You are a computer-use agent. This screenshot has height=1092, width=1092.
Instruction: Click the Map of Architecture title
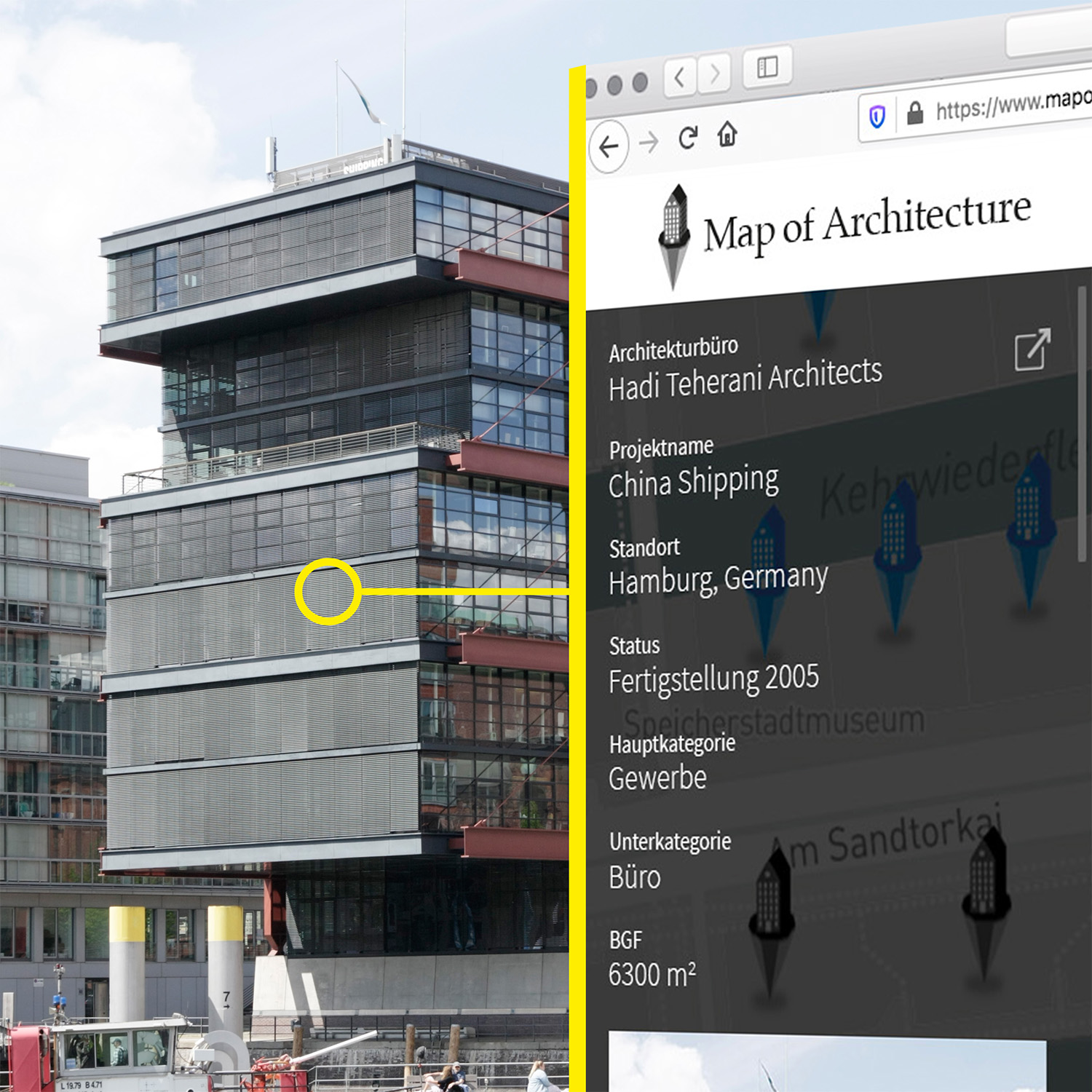coord(867,223)
